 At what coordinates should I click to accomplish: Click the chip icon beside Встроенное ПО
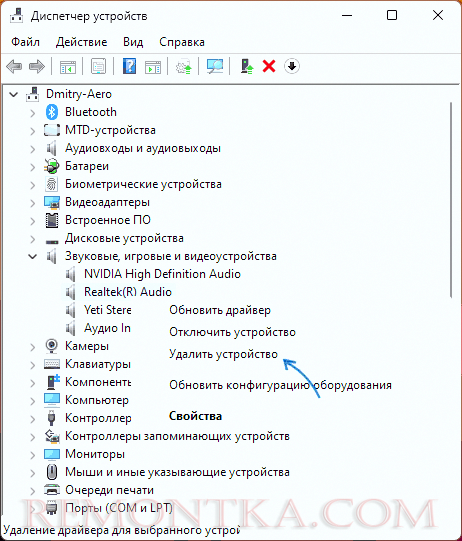point(52,220)
